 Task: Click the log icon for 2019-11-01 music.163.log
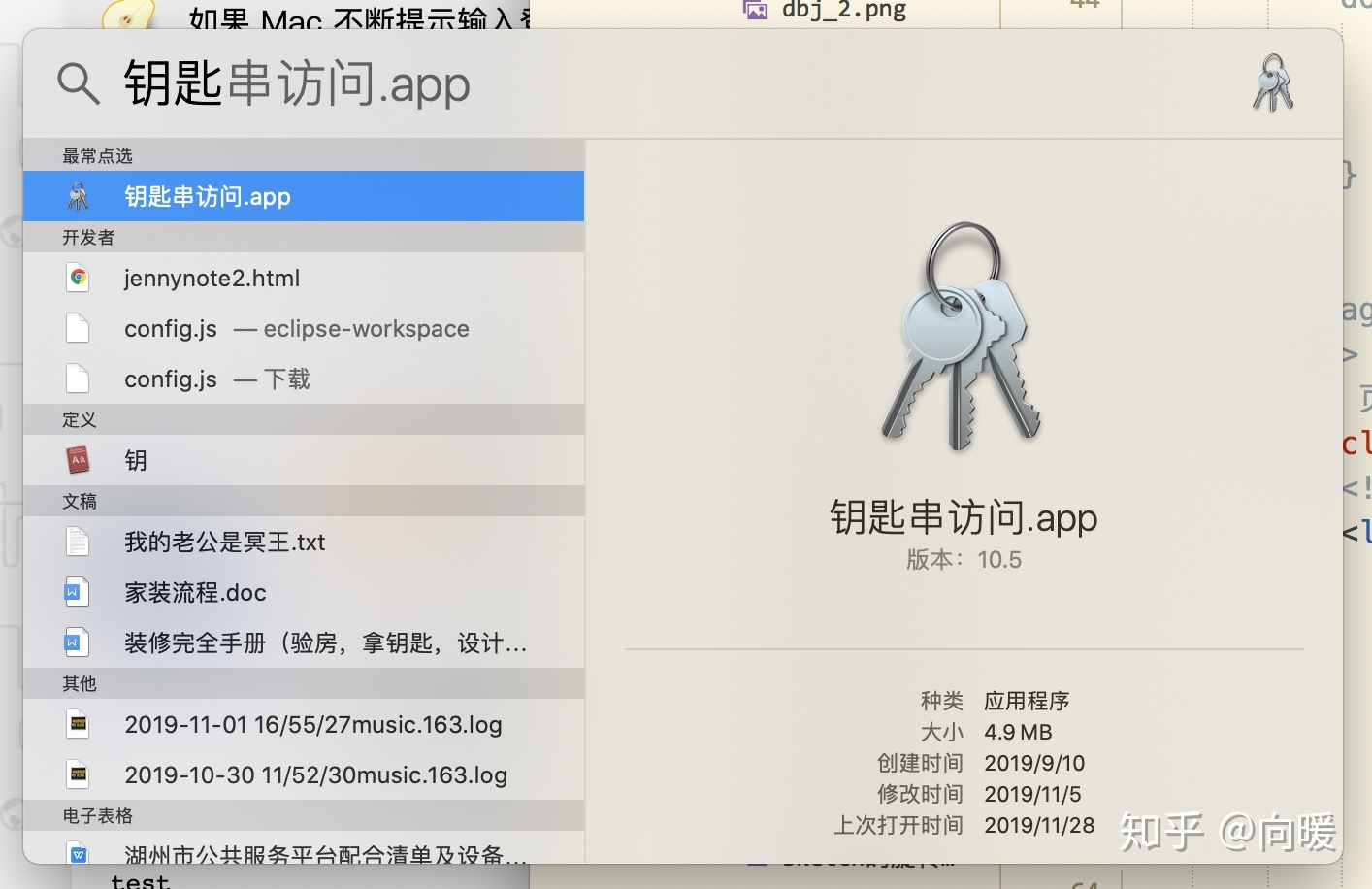78,724
